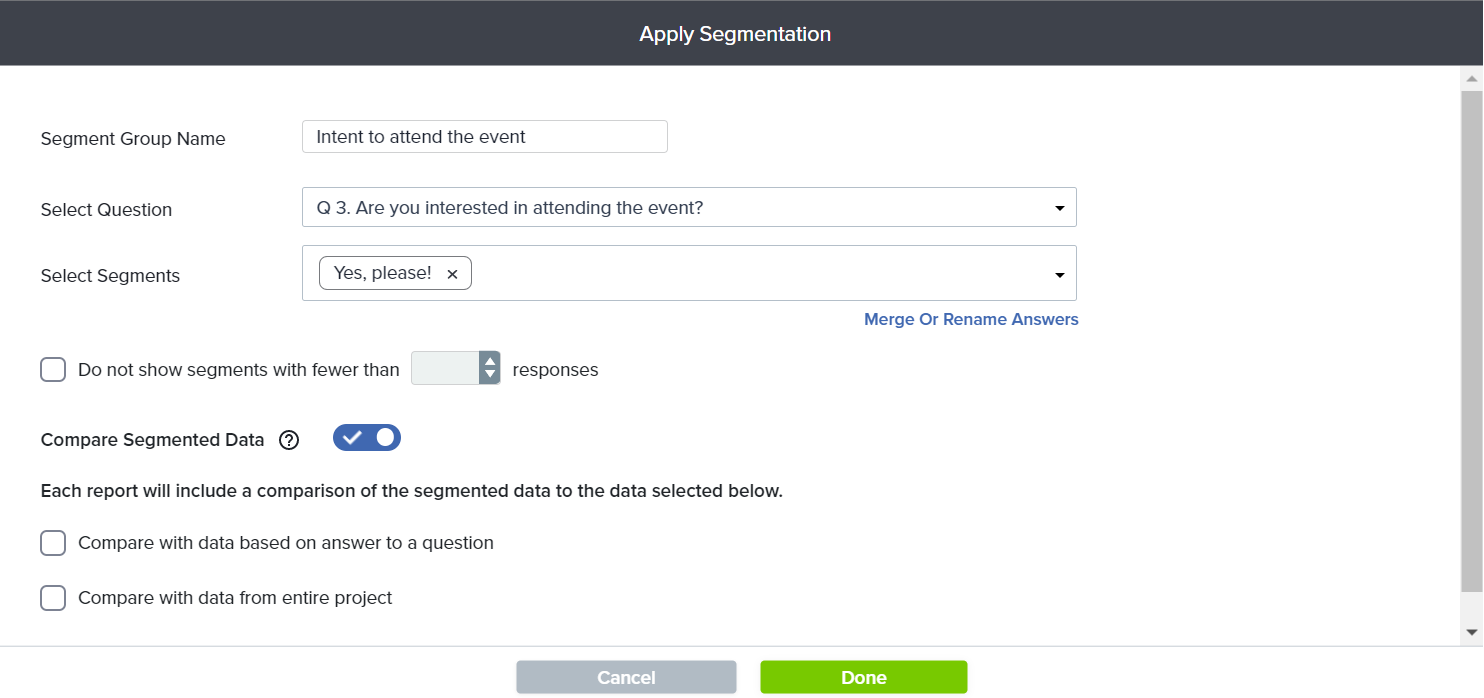1484x698 pixels.
Task: Increase the minimum responses with up arrow
Action: (x=490, y=362)
